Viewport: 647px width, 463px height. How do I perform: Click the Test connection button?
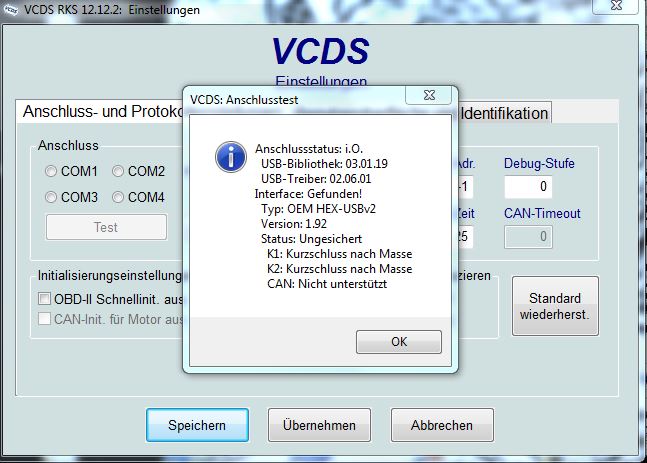pos(106,227)
